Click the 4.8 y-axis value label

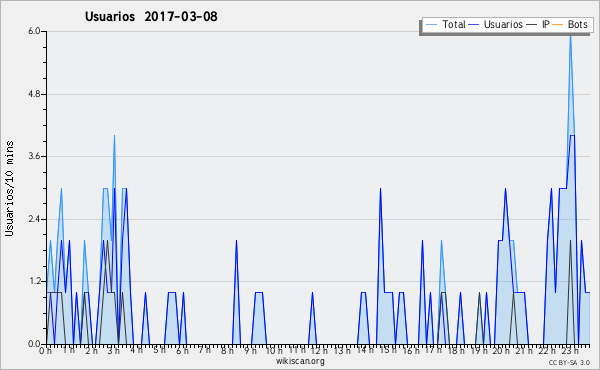click(x=34, y=94)
